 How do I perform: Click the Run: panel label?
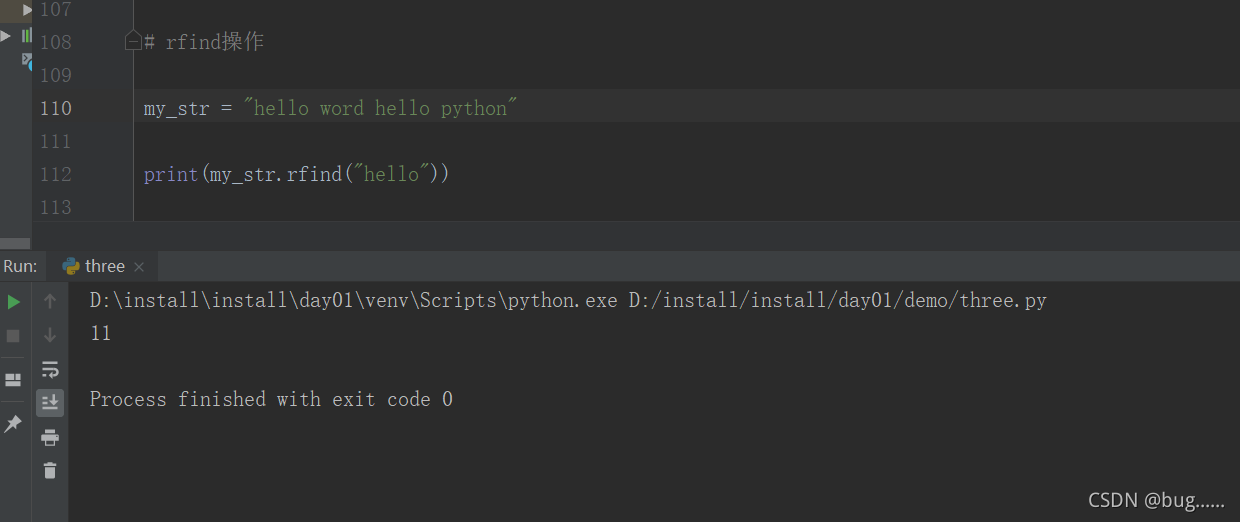[x=20, y=266]
